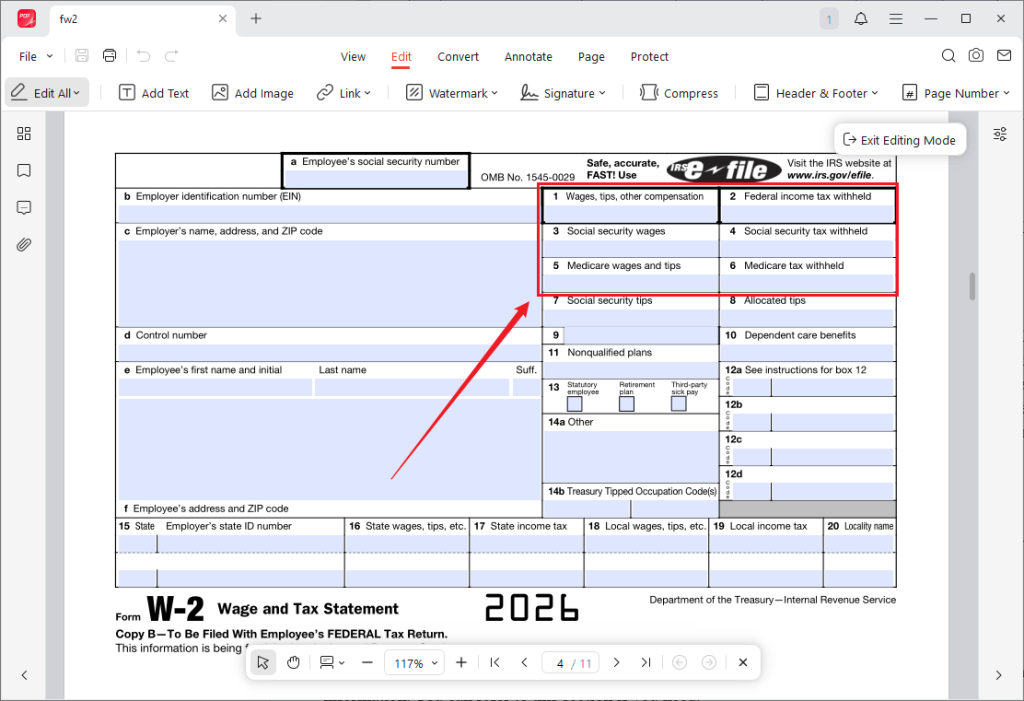The width and height of the screenshot is (1024, 701).
Task: Click Add Text button
Action: coord(153,93)
